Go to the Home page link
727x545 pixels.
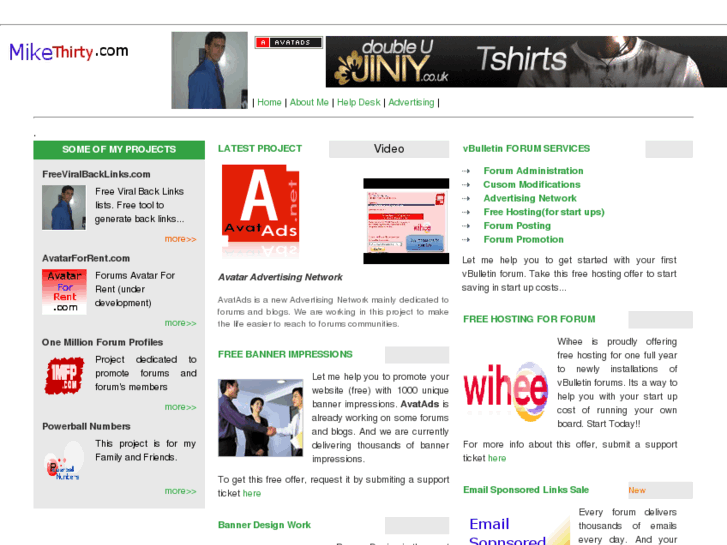point(269,102)
